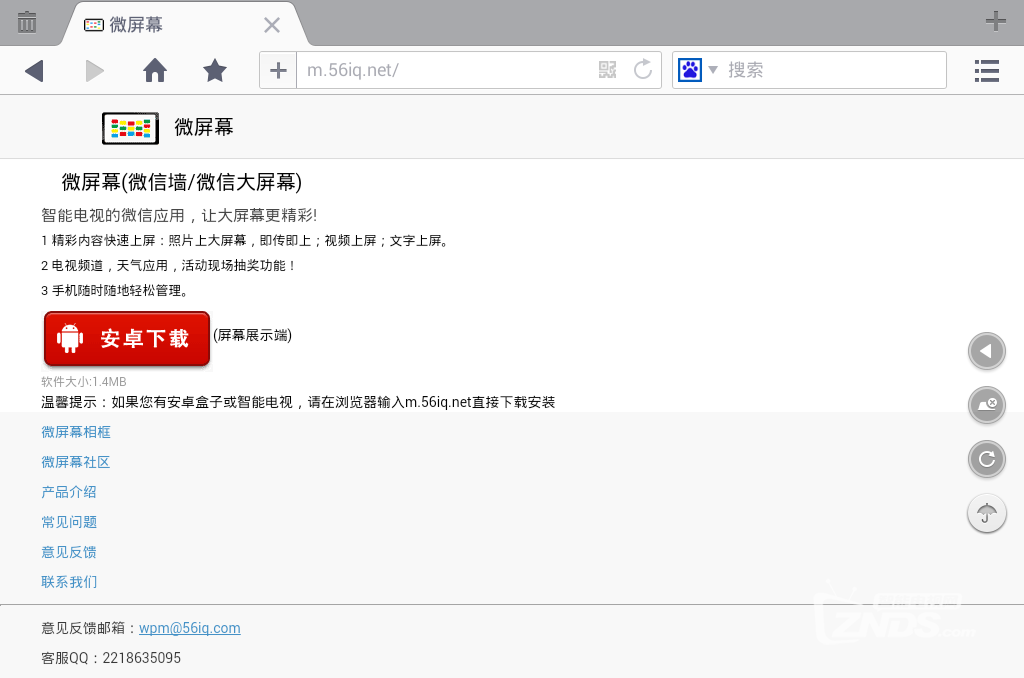
Task: Click the plus icon beside the address
Action: point(278,70)
